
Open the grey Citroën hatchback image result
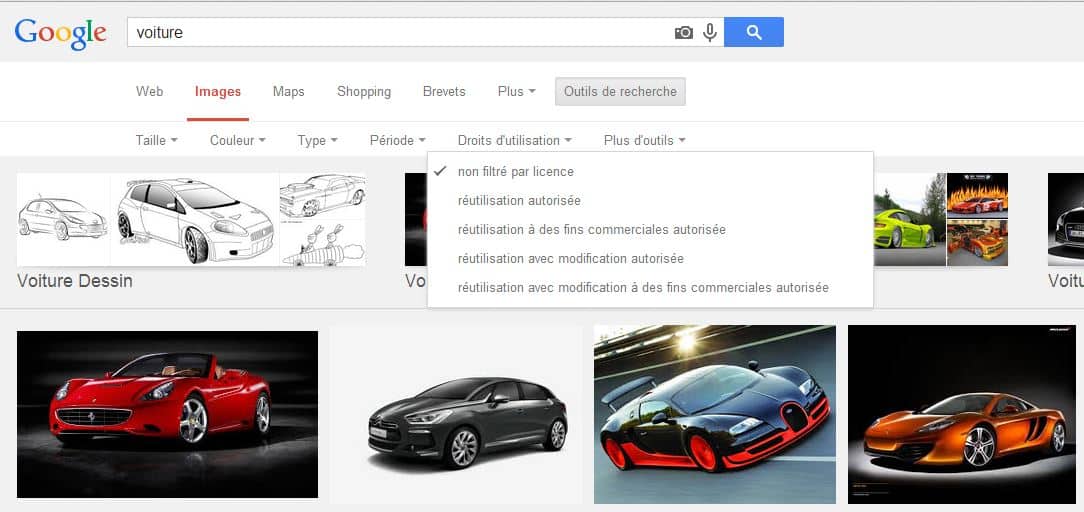[x=456, y=415]
